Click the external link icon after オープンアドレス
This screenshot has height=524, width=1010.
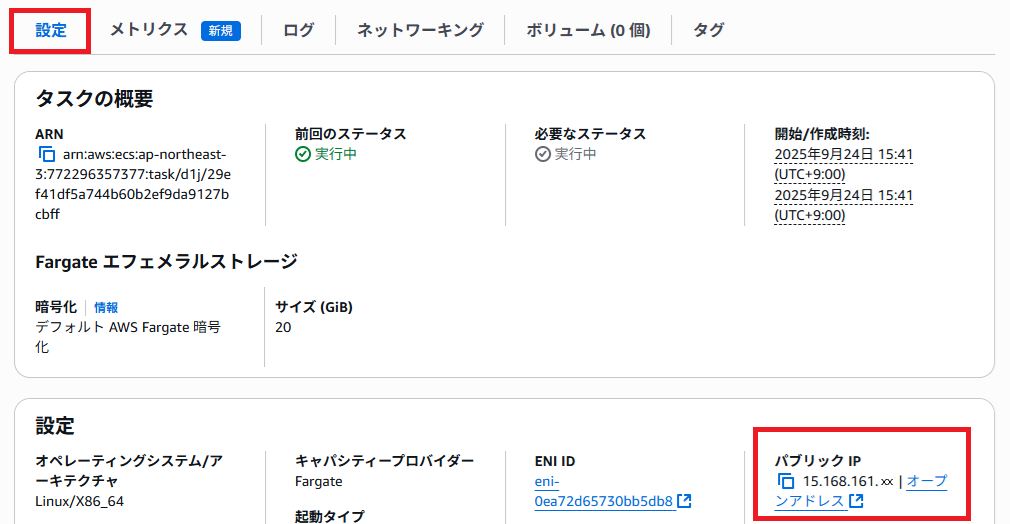coord(856,501)
